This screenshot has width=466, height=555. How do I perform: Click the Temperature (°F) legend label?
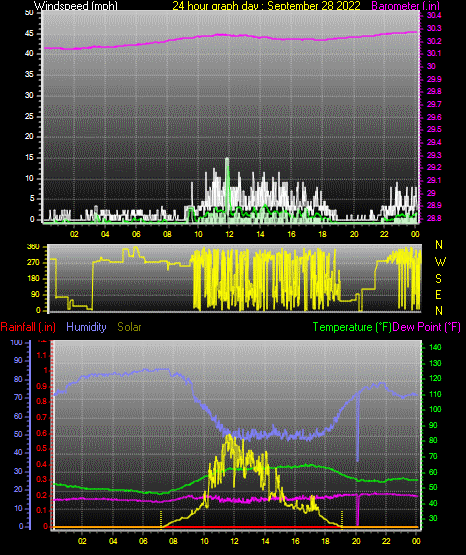352,327
